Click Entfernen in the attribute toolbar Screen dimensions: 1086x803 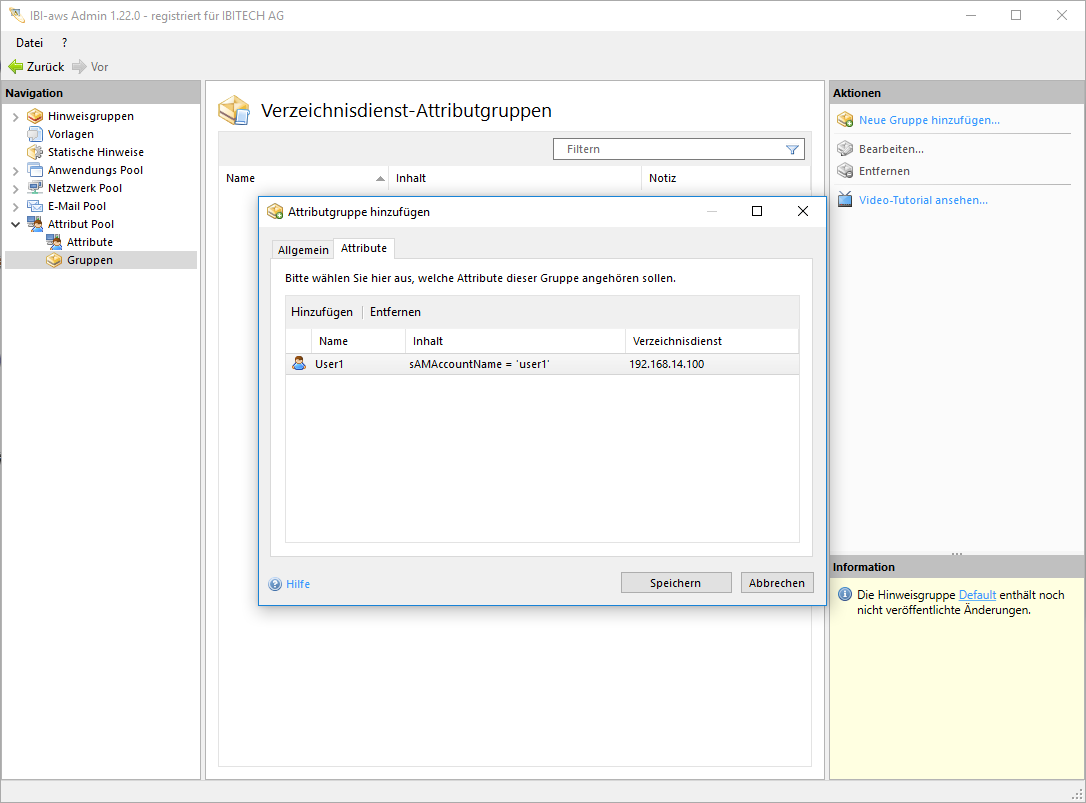pos(395,312)
